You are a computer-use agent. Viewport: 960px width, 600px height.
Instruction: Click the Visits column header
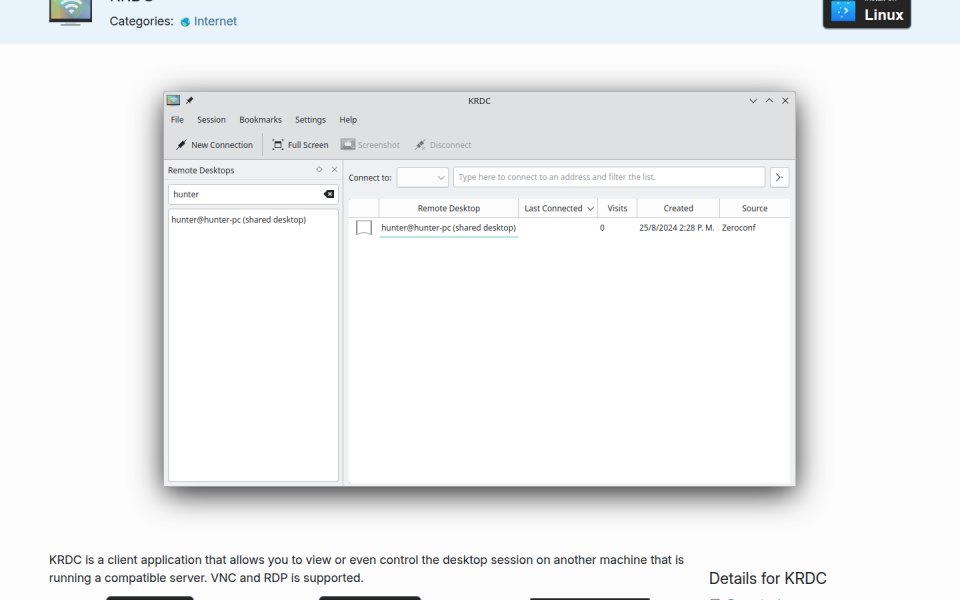coord(617,208)
